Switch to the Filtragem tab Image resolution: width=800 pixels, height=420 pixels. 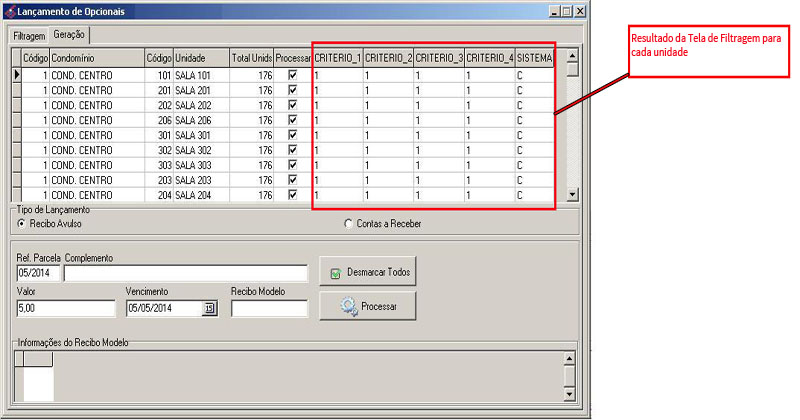click(30, 33)
